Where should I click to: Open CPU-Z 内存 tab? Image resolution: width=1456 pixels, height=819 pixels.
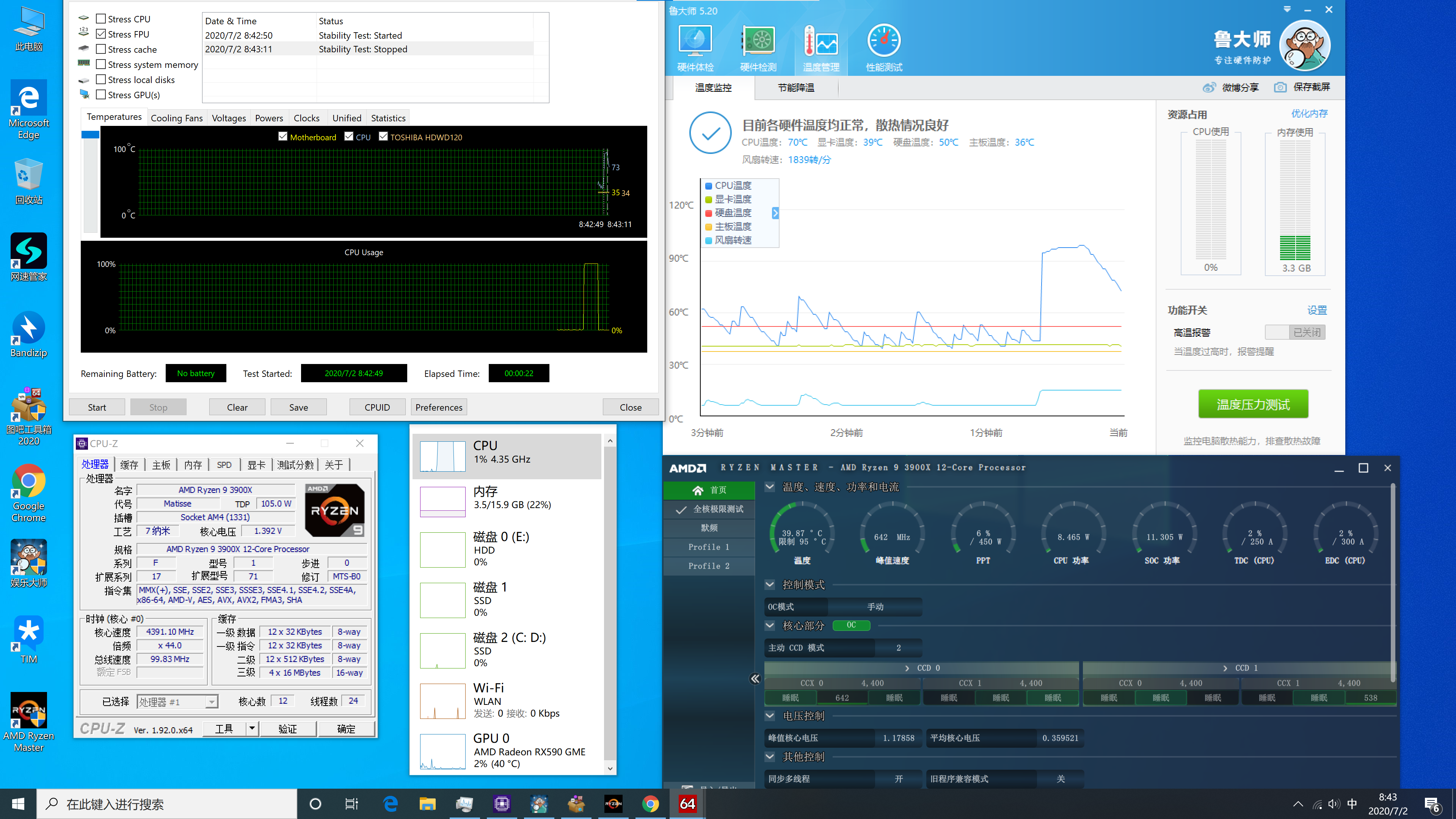(193, 464)
